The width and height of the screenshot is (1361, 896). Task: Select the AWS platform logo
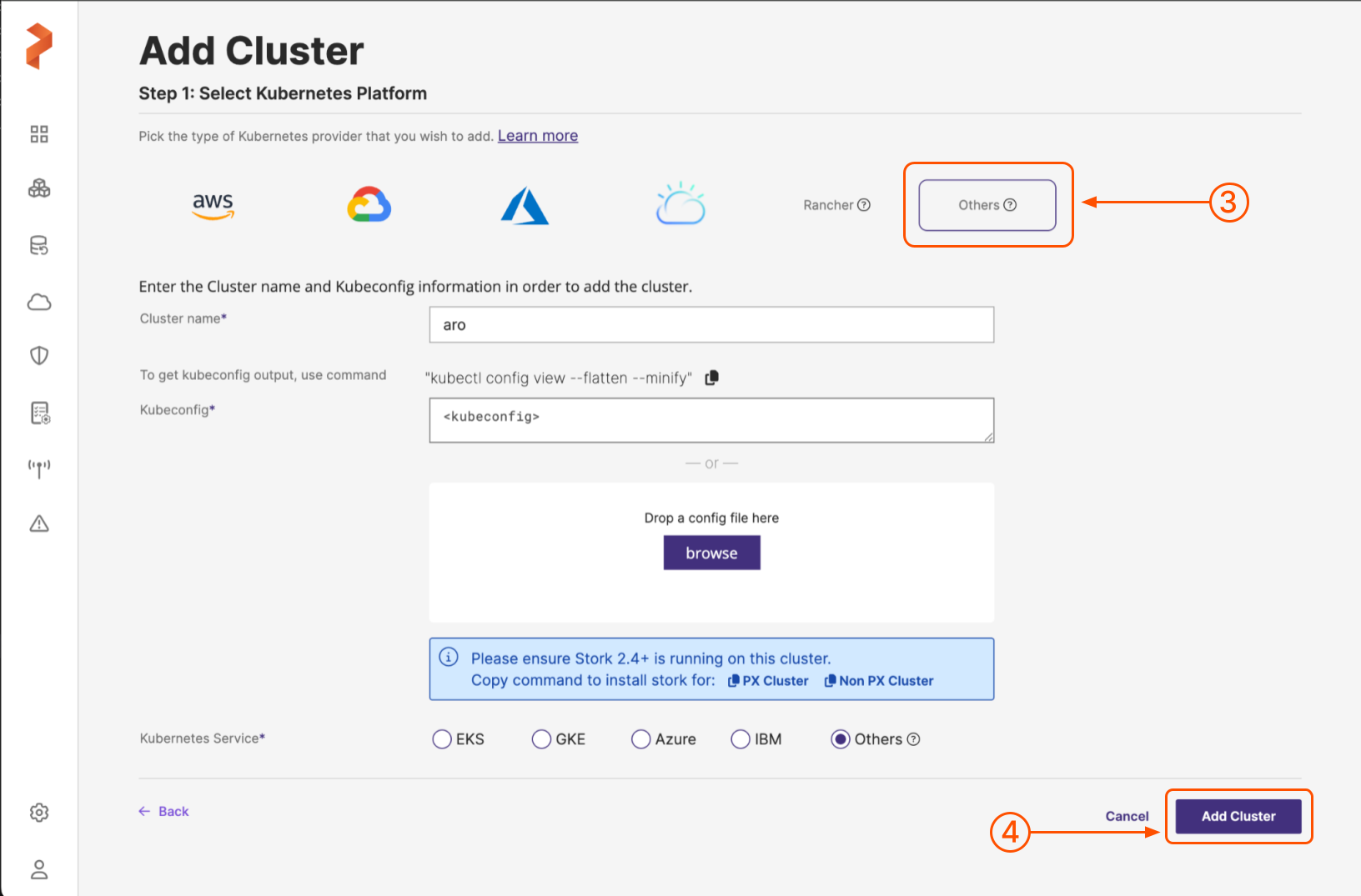click(213, 205)
